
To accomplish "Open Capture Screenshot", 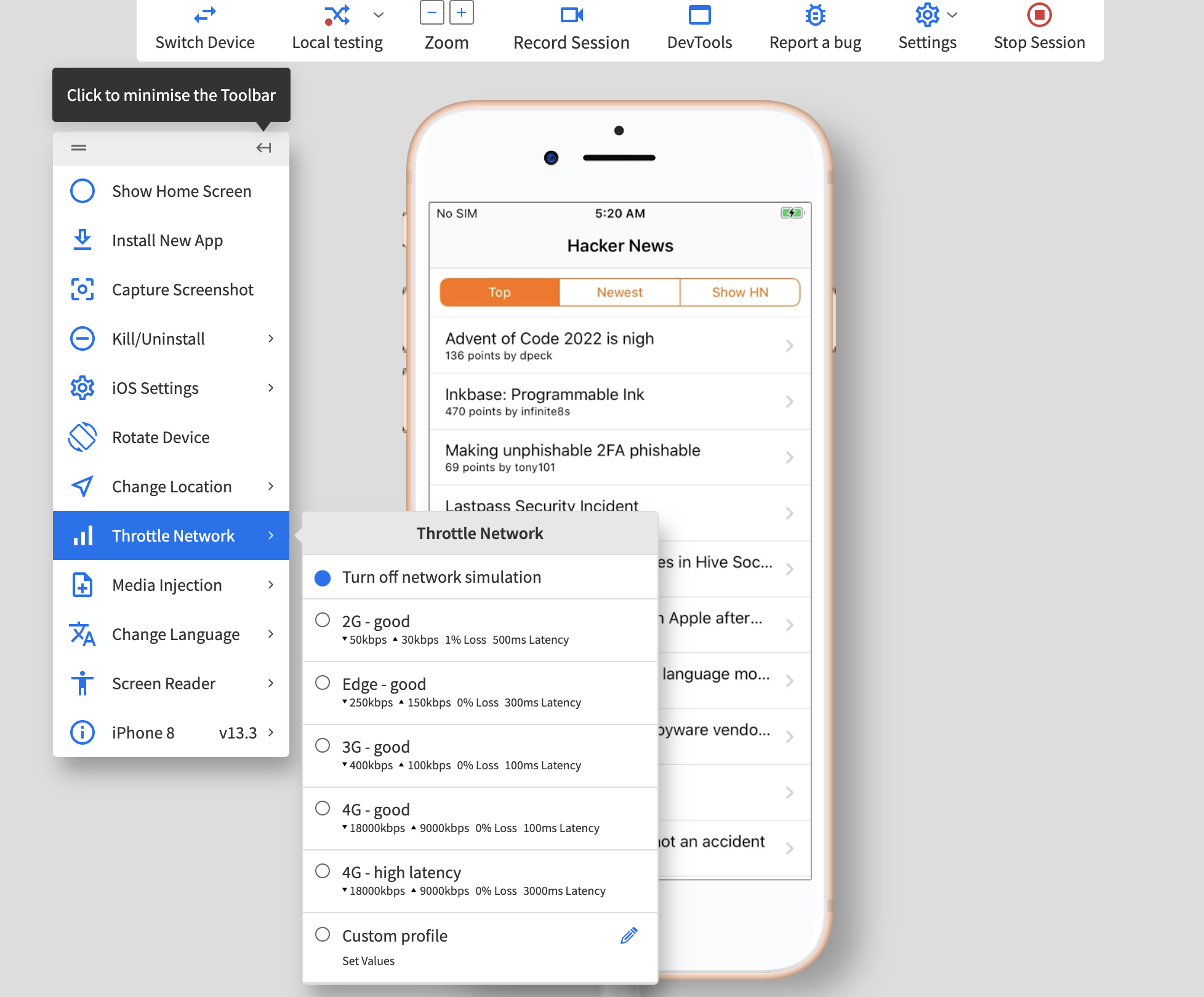I will [x=183, y=289].
